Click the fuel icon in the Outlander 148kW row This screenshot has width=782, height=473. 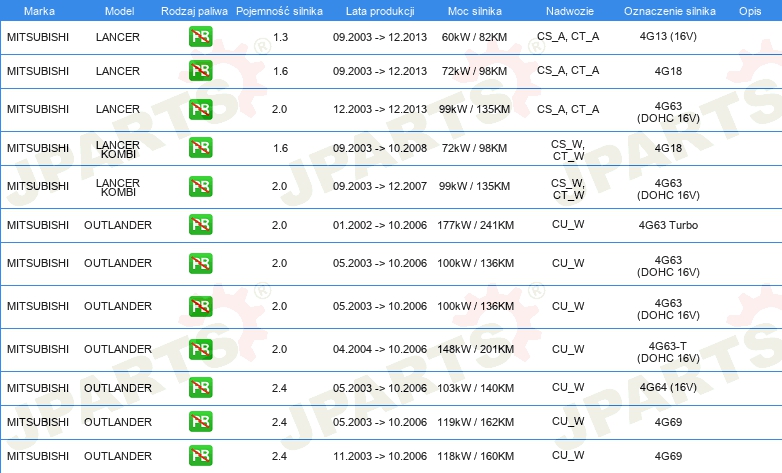(x=200, y=349)
